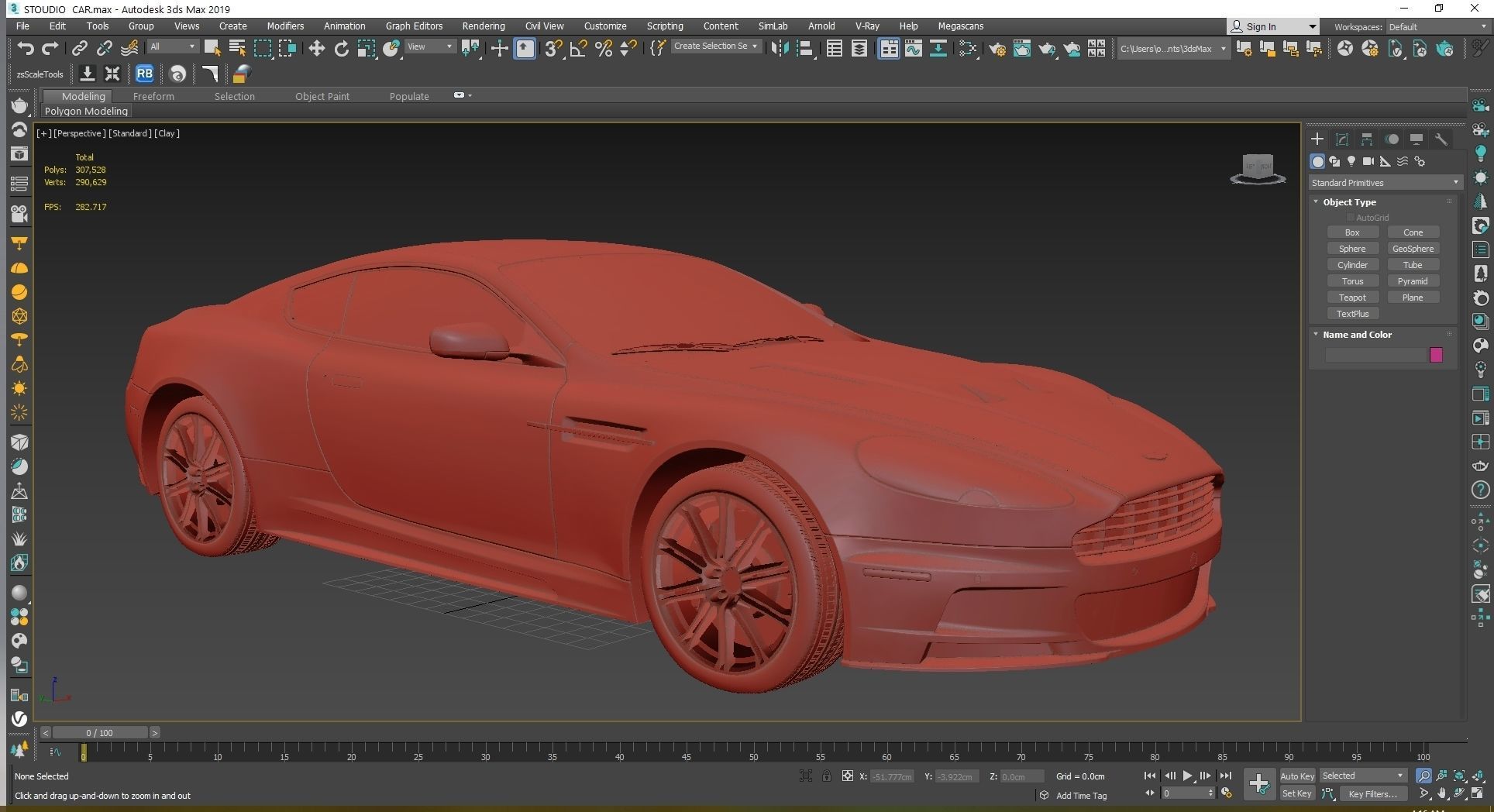This screenshot has width=1494, height=812.
Task: Click the time slider showing 0 / 100
Action: tap(99, 732)
